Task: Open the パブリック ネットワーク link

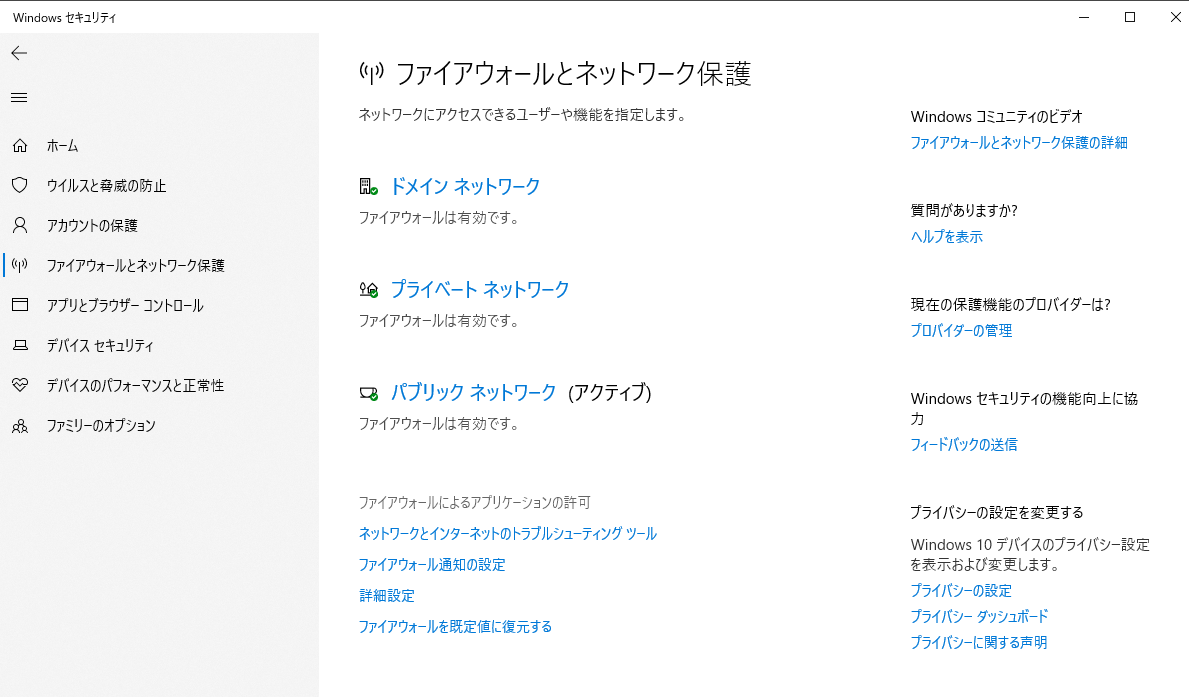Action: click(473, 393)
